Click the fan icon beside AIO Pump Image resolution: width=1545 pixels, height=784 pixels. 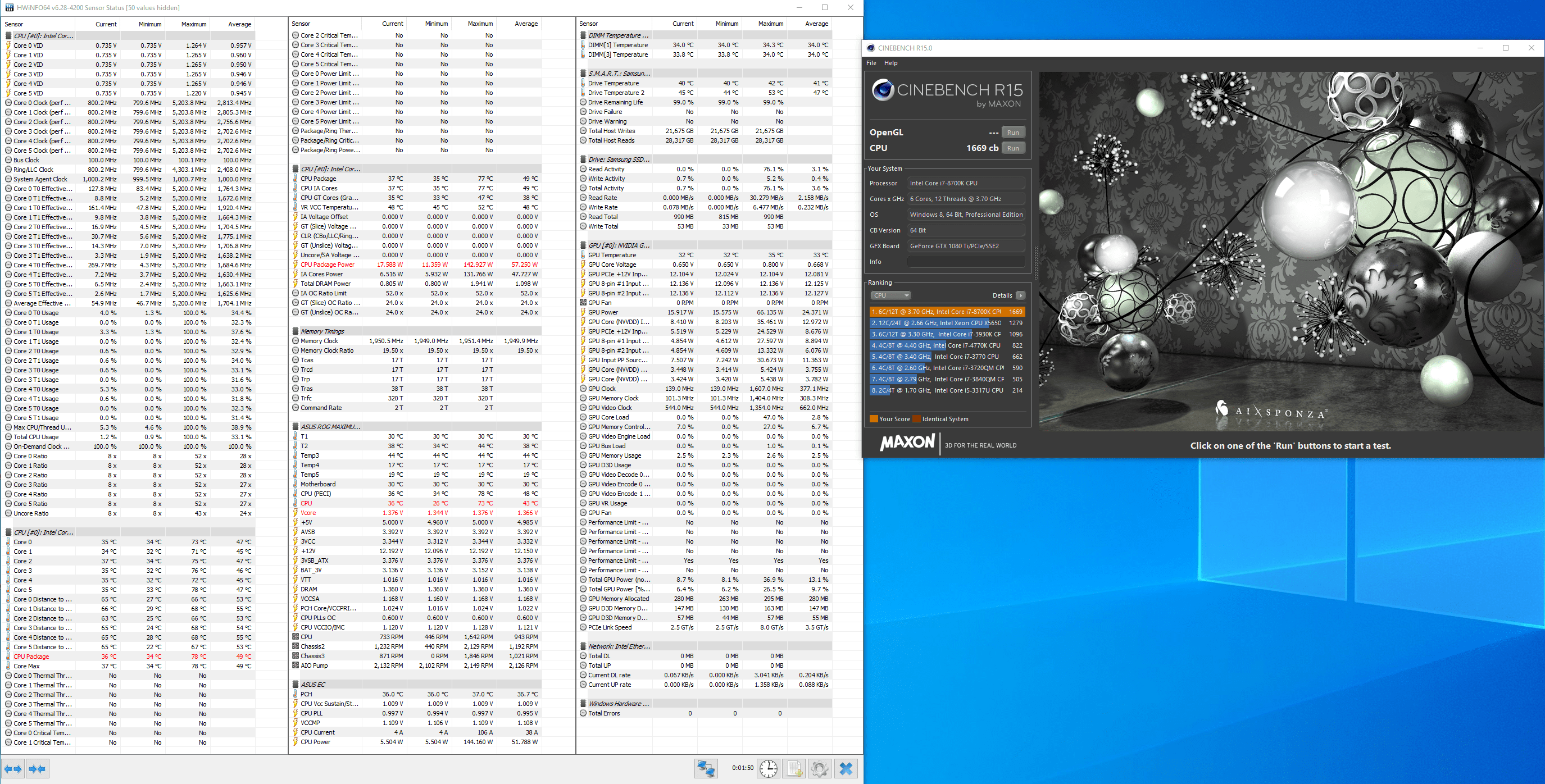(296, 666)
